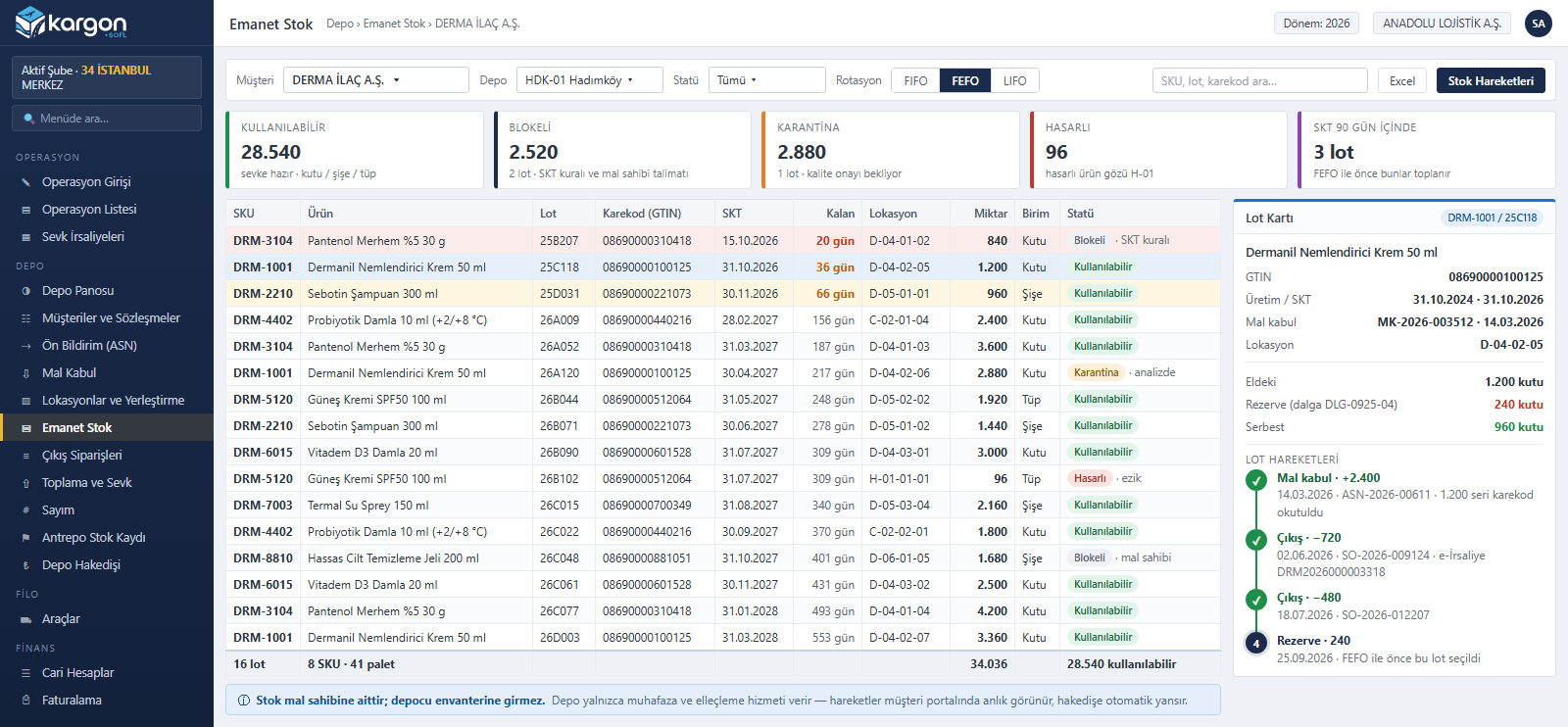This screenshot has height=727, width=1568.
Task: Click the Kargon logo icon
Action: pos(30,22)
